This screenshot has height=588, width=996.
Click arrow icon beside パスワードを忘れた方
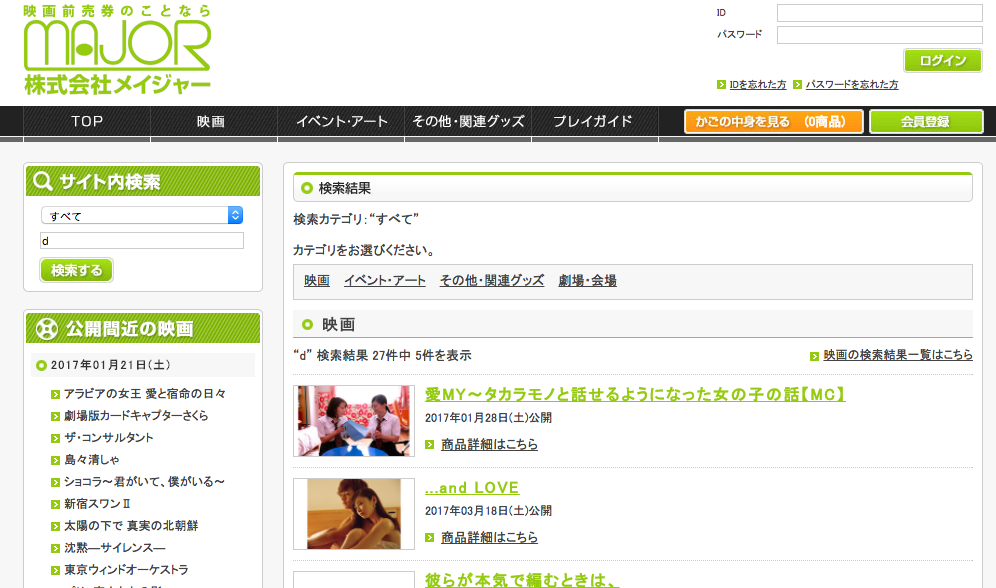(797, 84)
